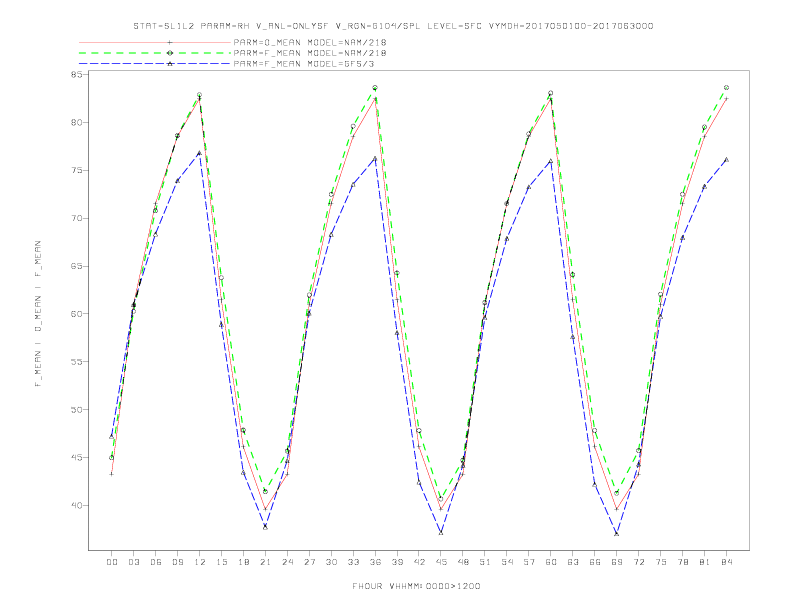The height and width of the screenshot is (612, 792).
Task: Click the x-axis tick label 66
Action: (595, 562)
